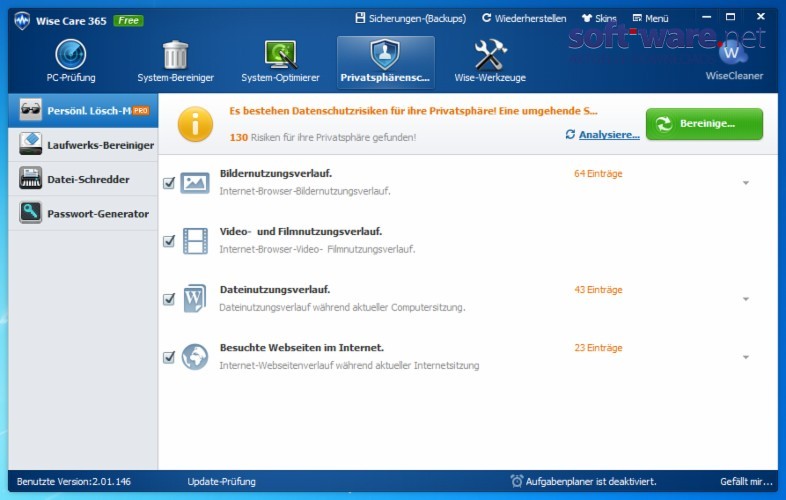The height and width of the screenshot is (500, 786).
Task: Select Persönl. Lösch-M sidebar tab
Action: coord(83,110)
